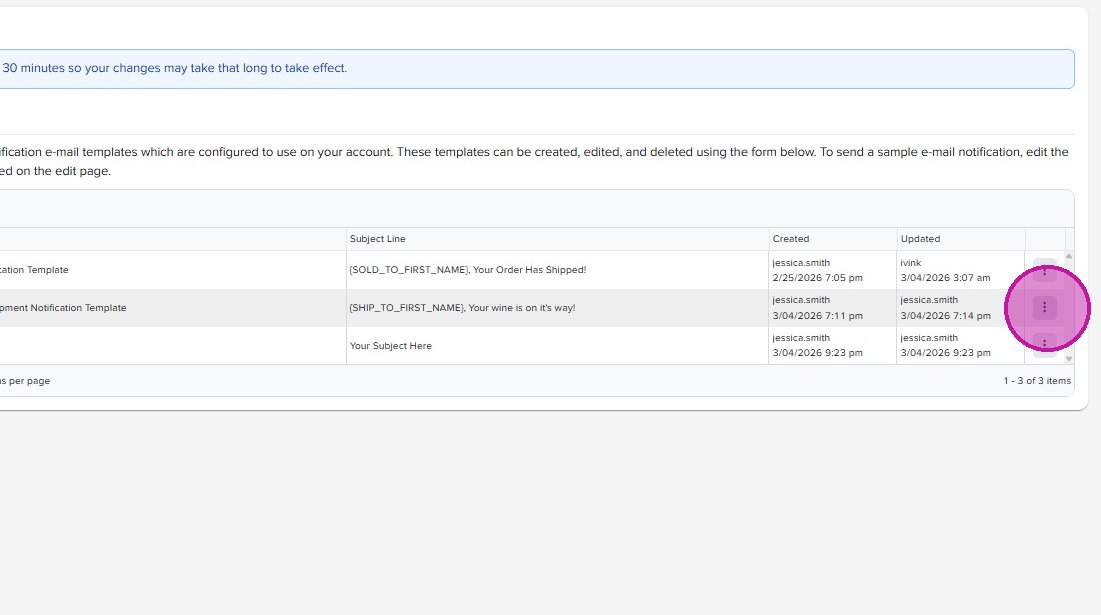1101x615 pixels.
Task: Open three-dot menu for wine shipment template
Action: point(1044,307)
